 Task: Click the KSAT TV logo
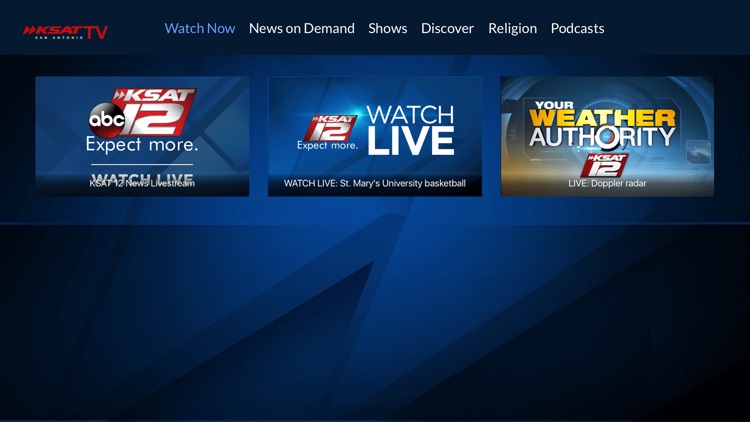(x=65, y=32)
